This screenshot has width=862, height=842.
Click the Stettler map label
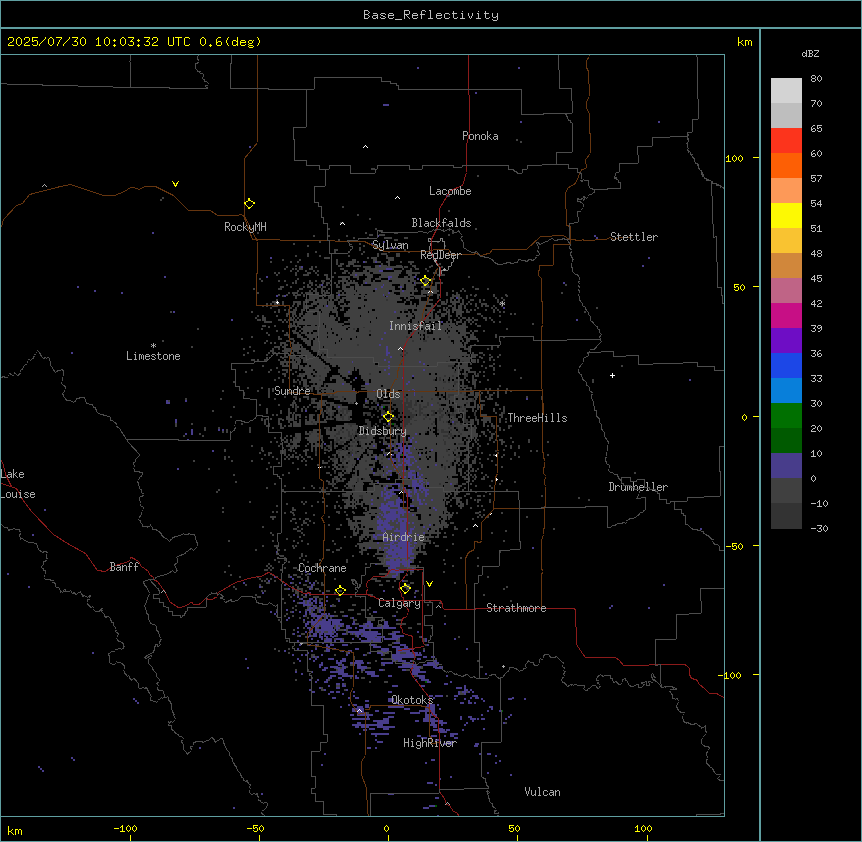point(634,237)
